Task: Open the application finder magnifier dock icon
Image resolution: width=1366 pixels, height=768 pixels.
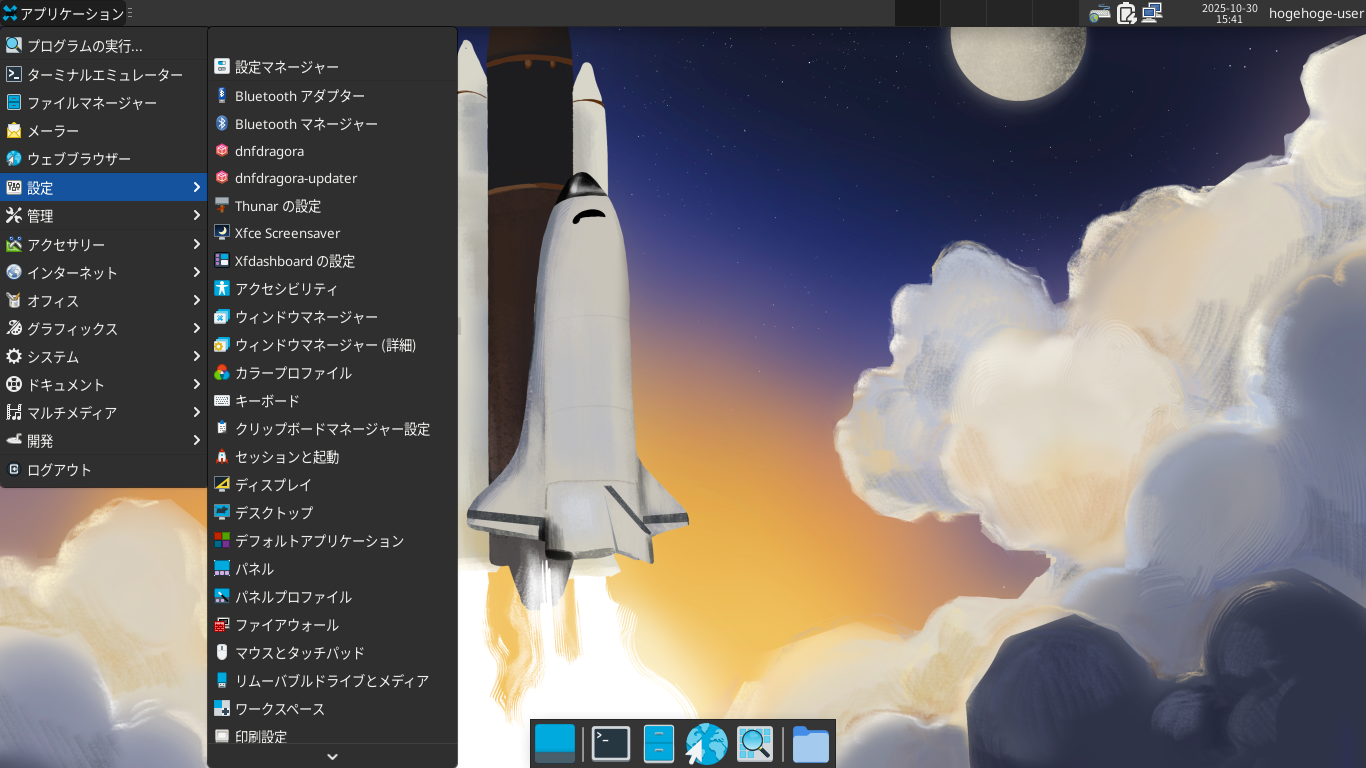Action: coord(755,744)
